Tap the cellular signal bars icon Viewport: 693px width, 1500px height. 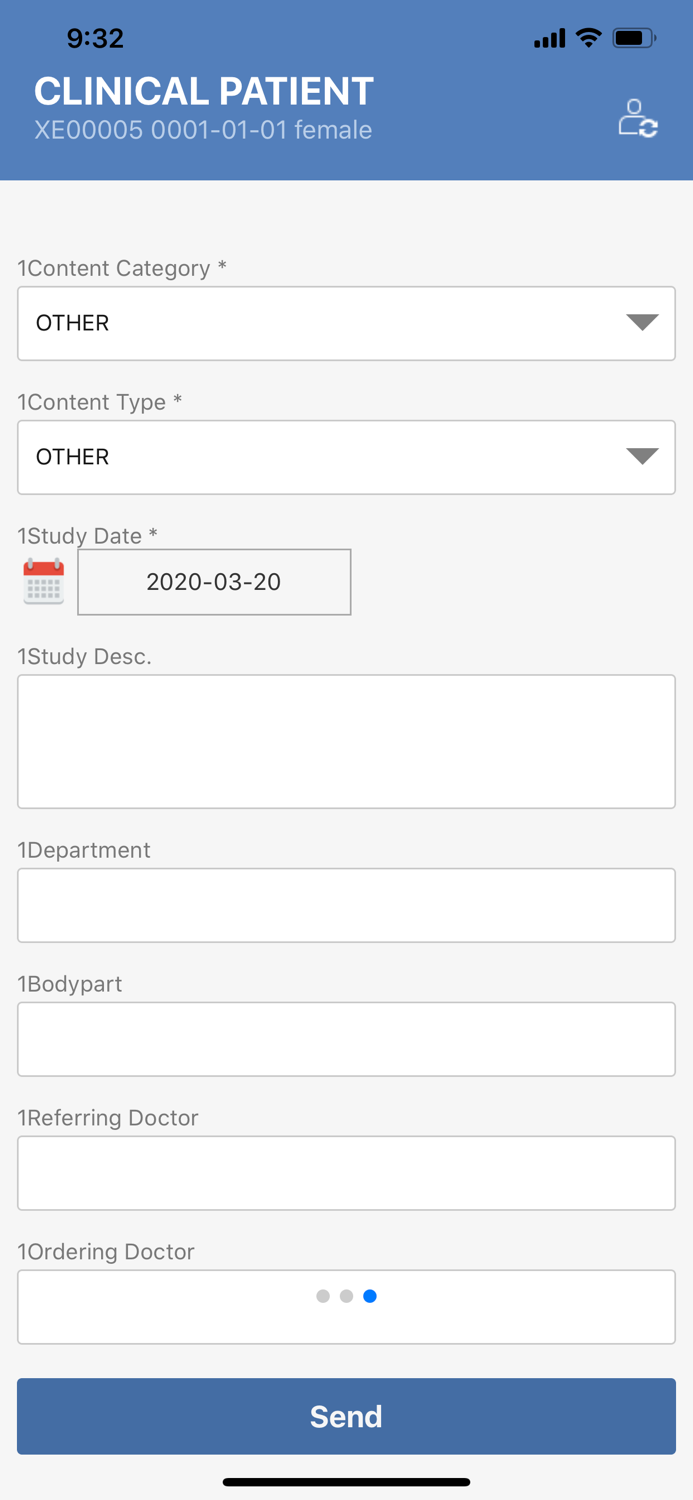[x=549, y=39]
